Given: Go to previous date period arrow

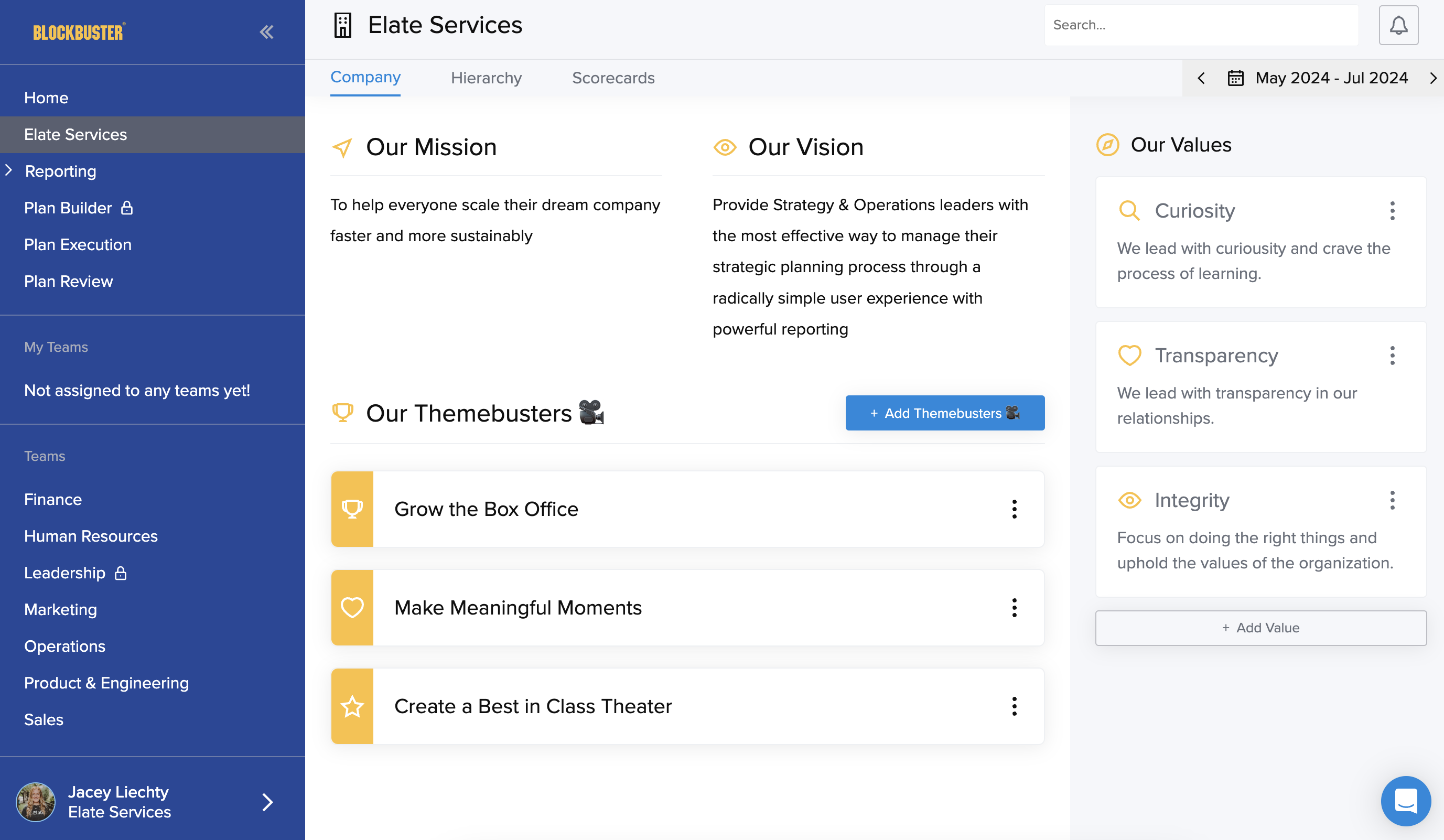Looking at the screenshot, I should tap(1201, 78).
